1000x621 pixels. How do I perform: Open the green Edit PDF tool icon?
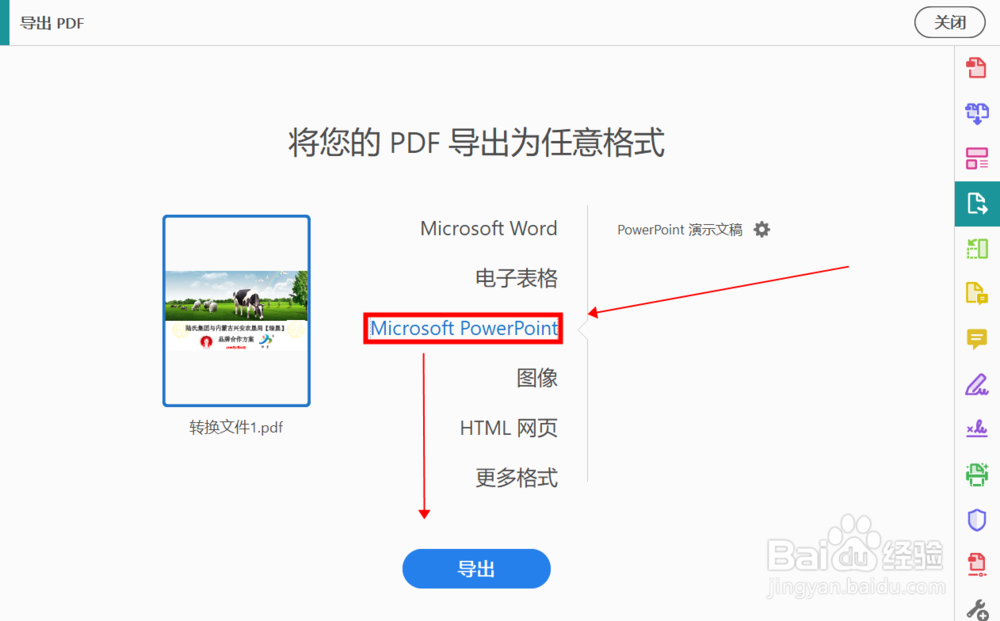976,249
